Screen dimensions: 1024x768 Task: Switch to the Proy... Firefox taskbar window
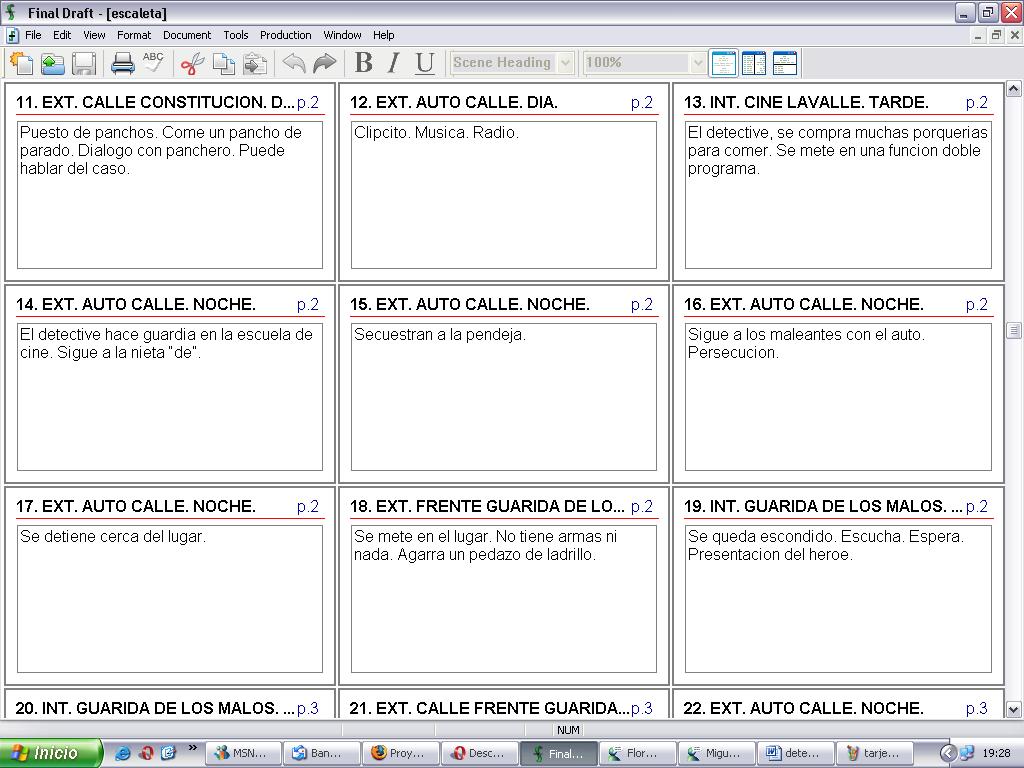[400, 753]
